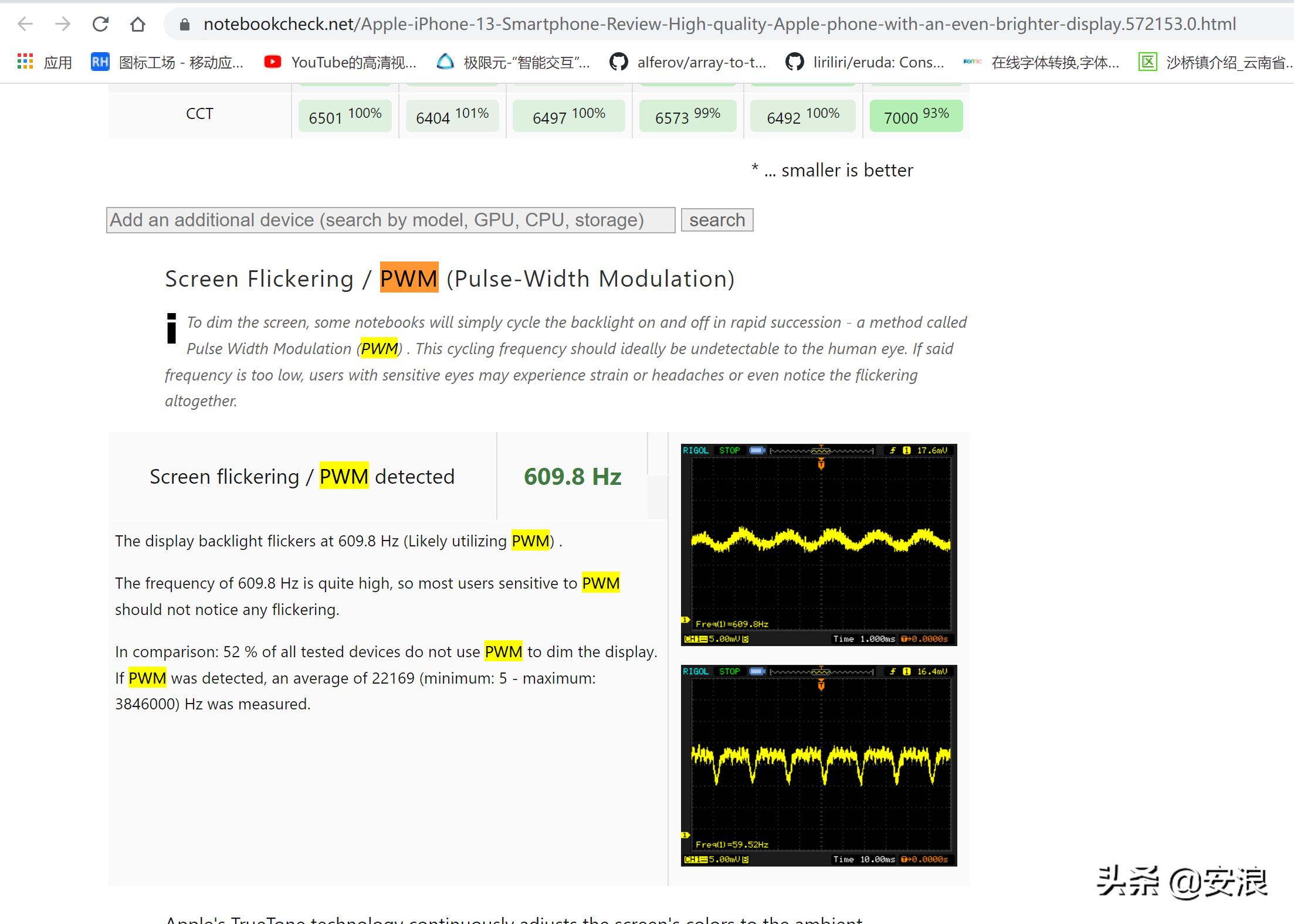Screen dimensions: 1294x924
Task: Click the address bar URL
Action: 719,24
